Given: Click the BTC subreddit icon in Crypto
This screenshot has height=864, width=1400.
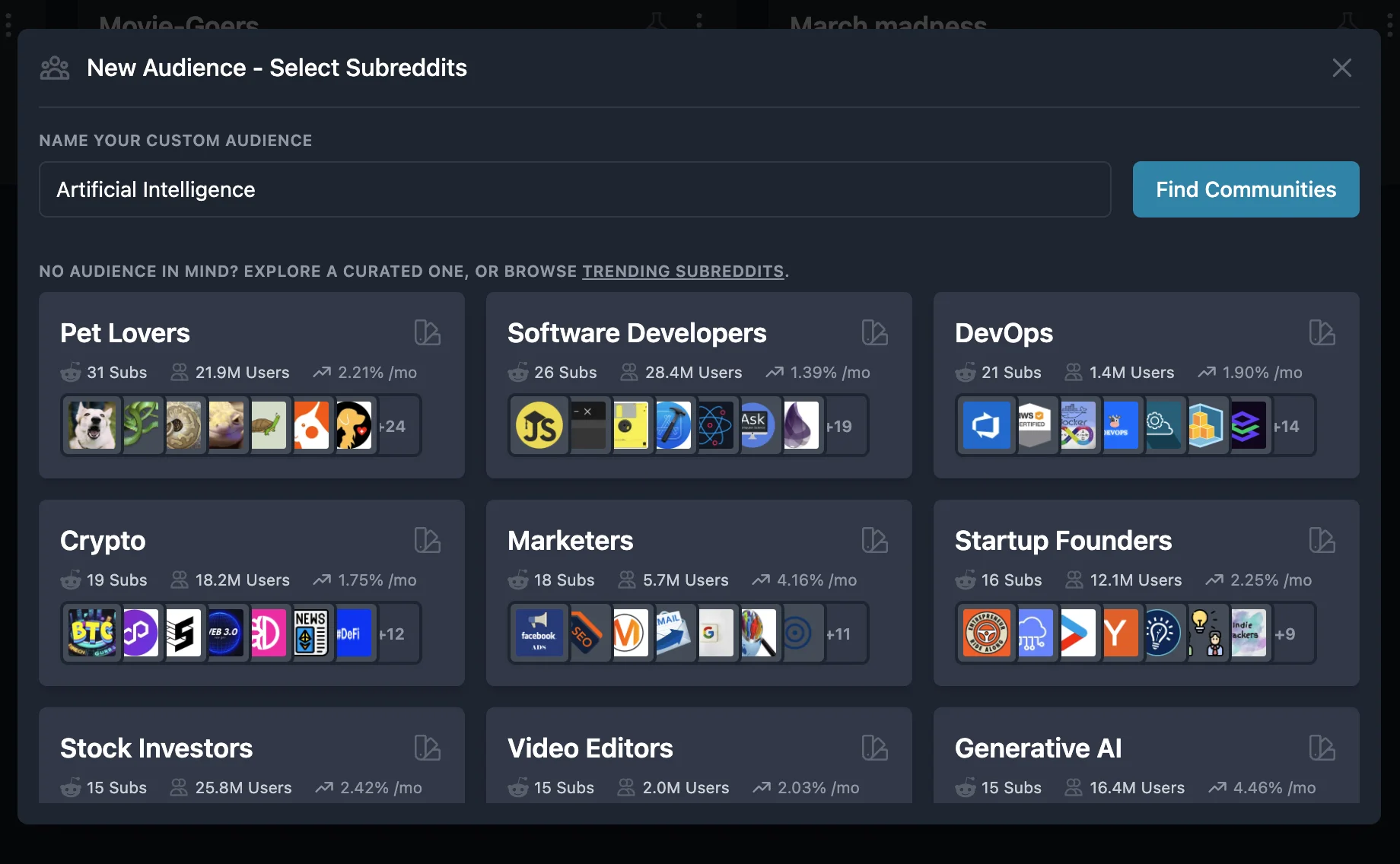Looking at the screenshot, I should tap(92, 633).
